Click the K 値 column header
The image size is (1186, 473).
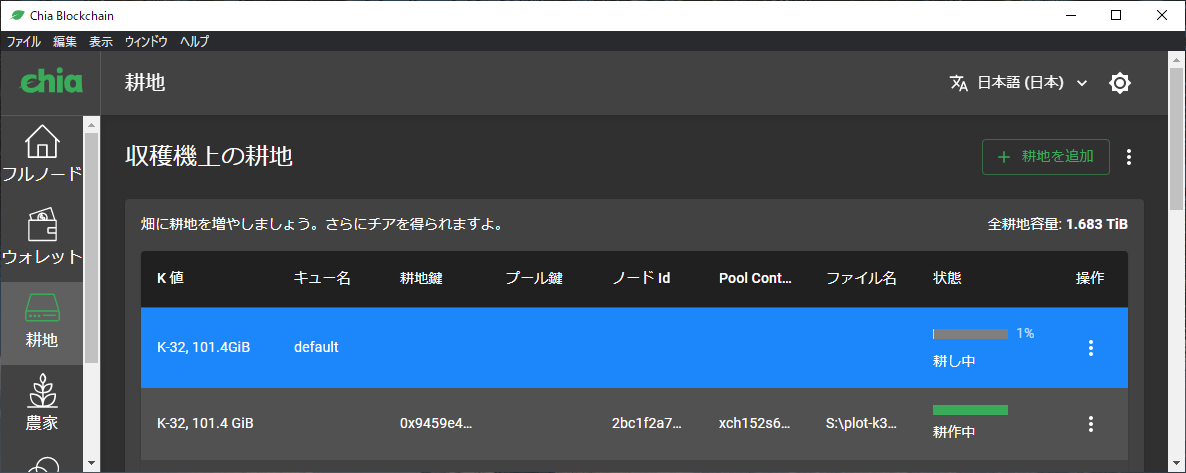pyautogui.click(x=170, y=279)
